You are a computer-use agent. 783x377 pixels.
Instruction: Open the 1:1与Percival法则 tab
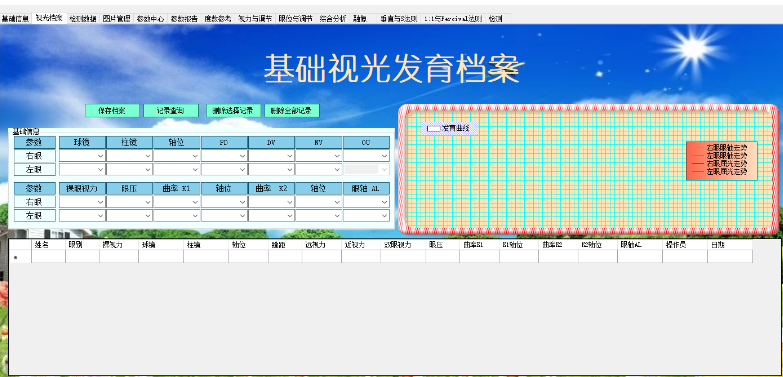[453, 19]
